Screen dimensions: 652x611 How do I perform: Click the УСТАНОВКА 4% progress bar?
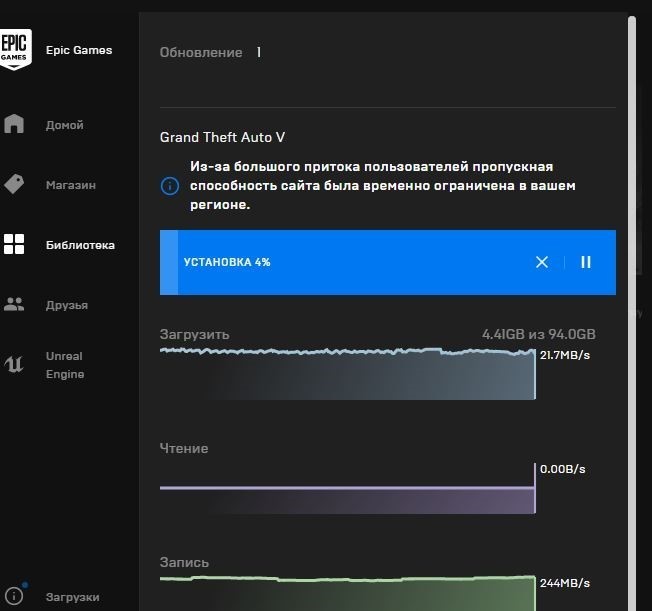(x=350, y=262)
